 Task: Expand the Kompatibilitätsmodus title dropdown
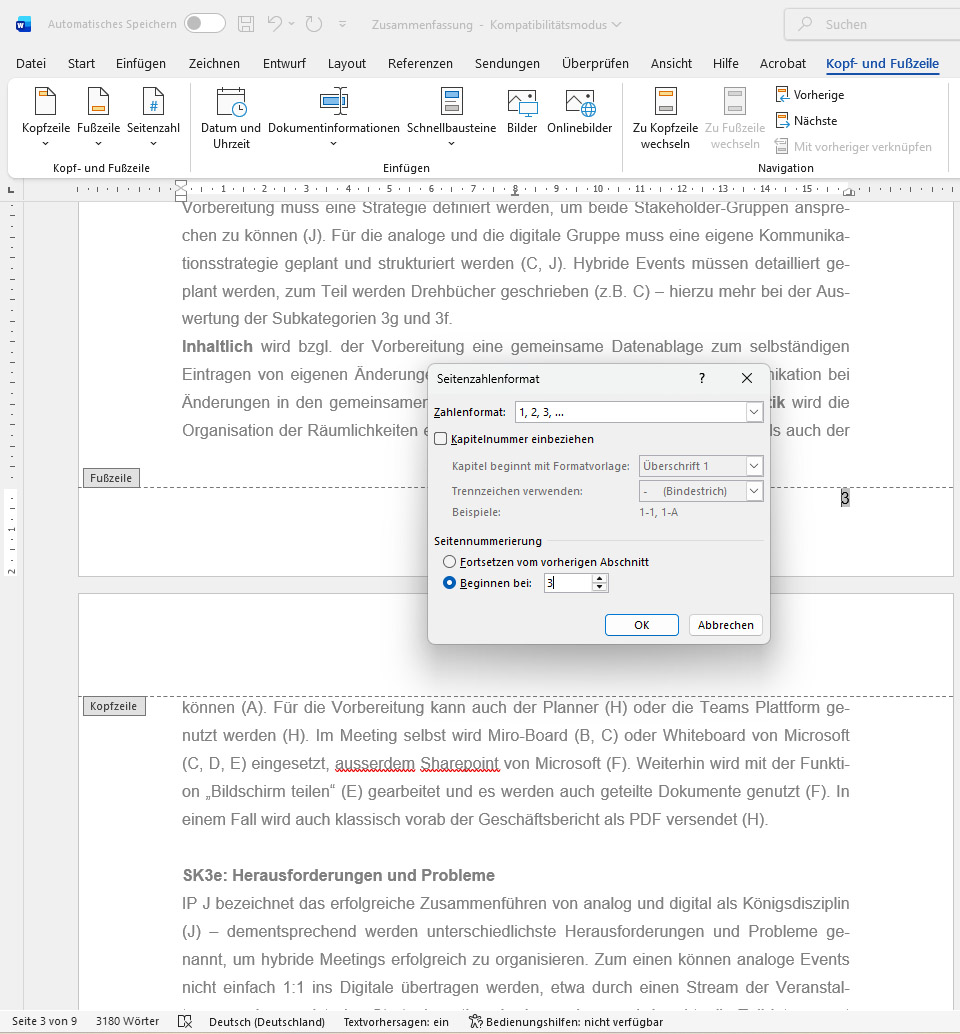[615, 24]
